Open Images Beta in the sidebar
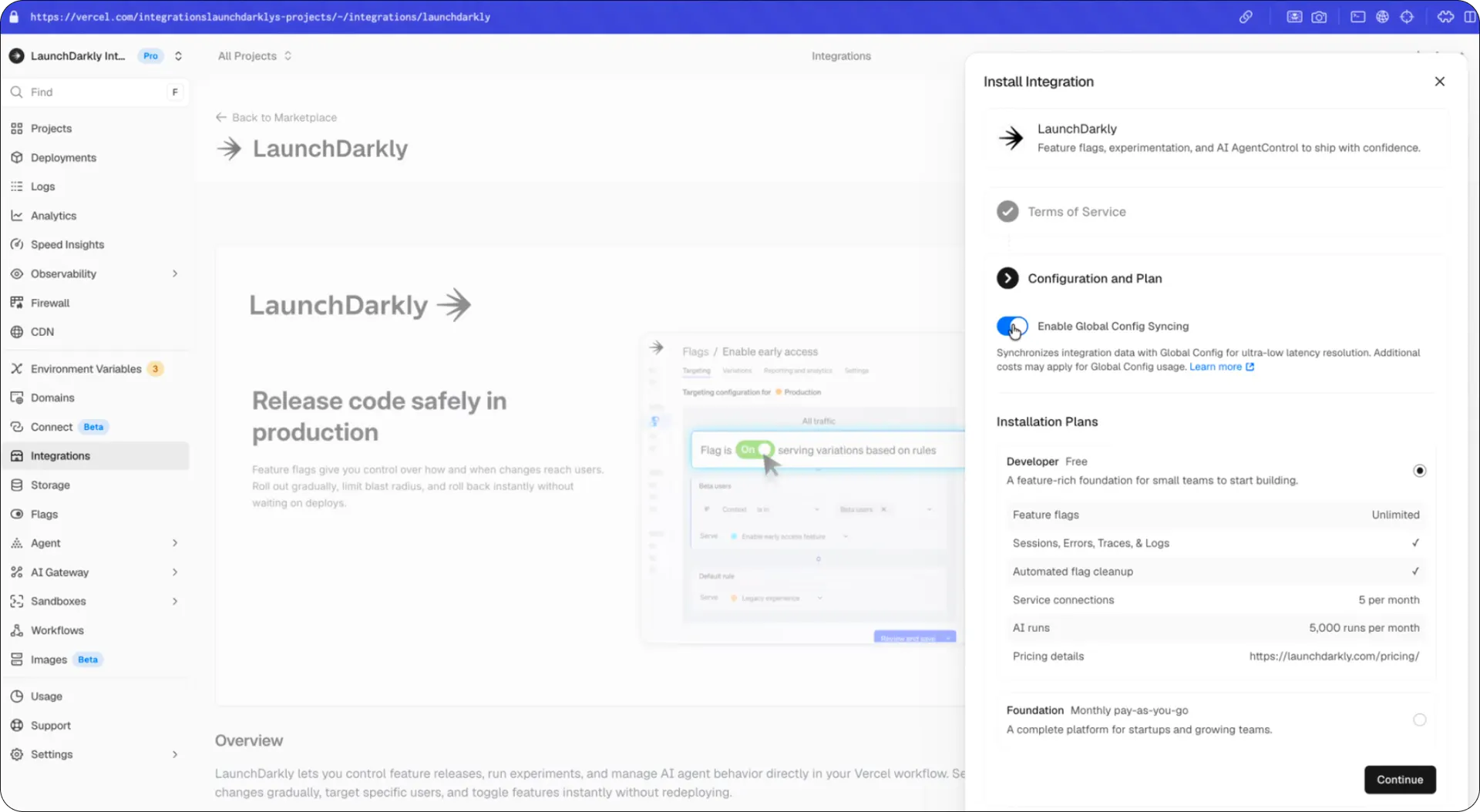The image size is (1480, 812). tap(96, 659)
